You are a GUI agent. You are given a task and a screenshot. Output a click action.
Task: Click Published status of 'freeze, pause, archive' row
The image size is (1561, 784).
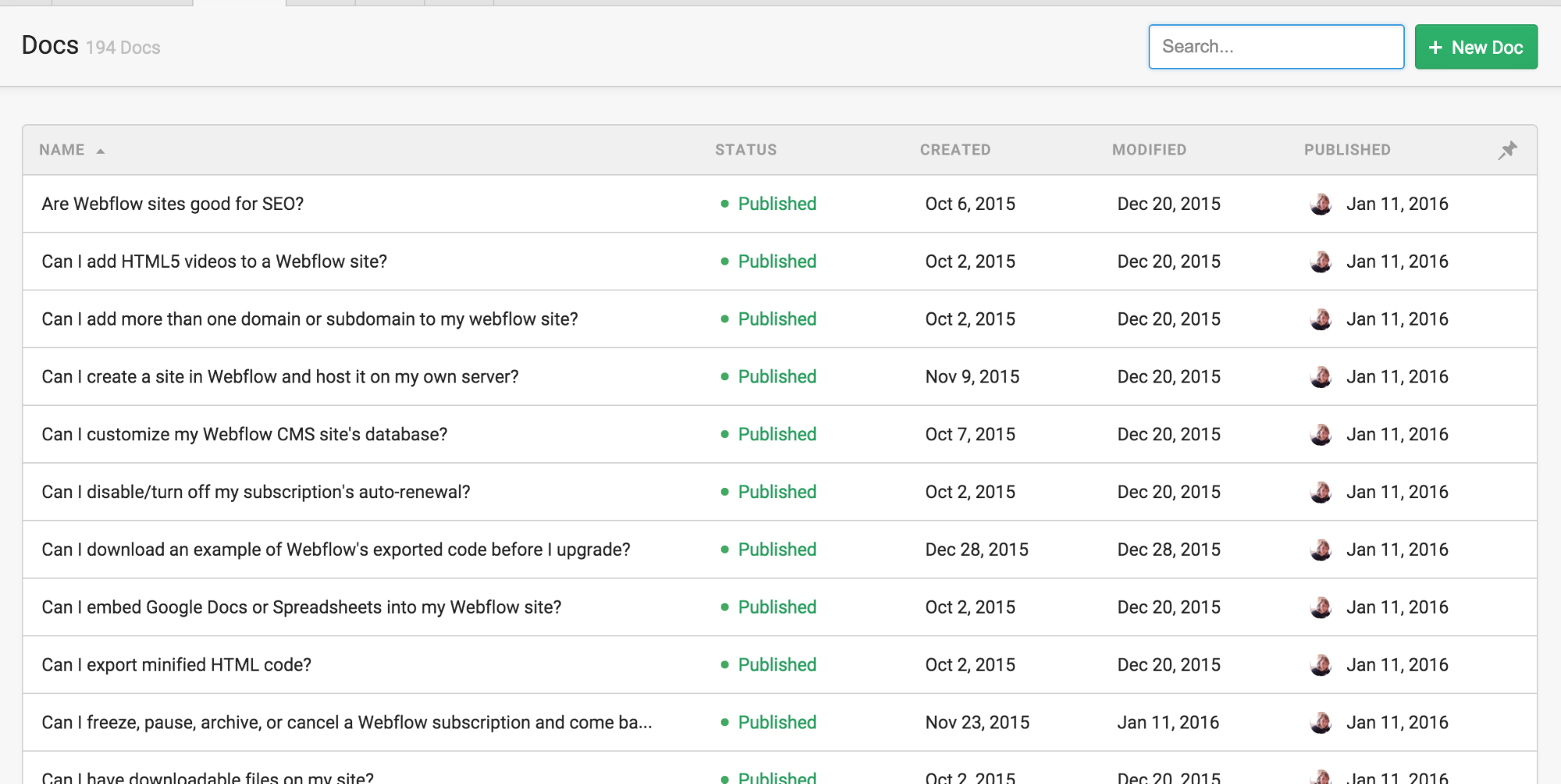coord(768,723)
